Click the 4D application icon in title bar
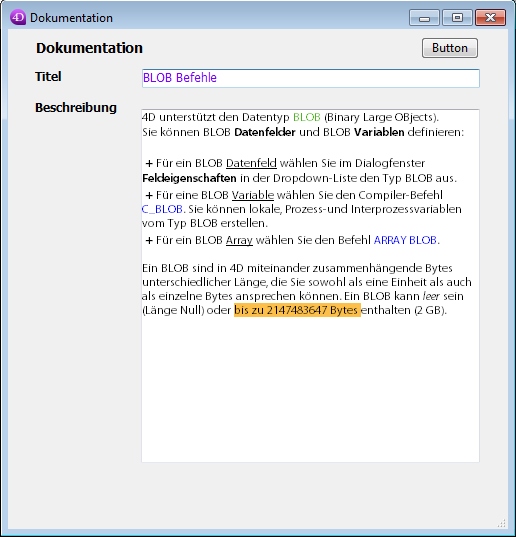516x537 pixels. [x=18, y=17]
